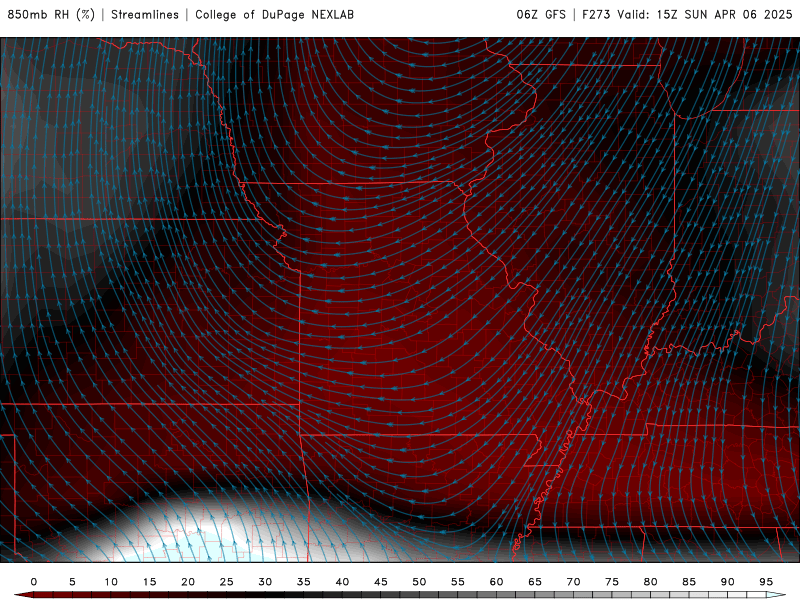800x600 pixels.
Task: Click the colorbar label "0"
Action: (x=34, y=582)
